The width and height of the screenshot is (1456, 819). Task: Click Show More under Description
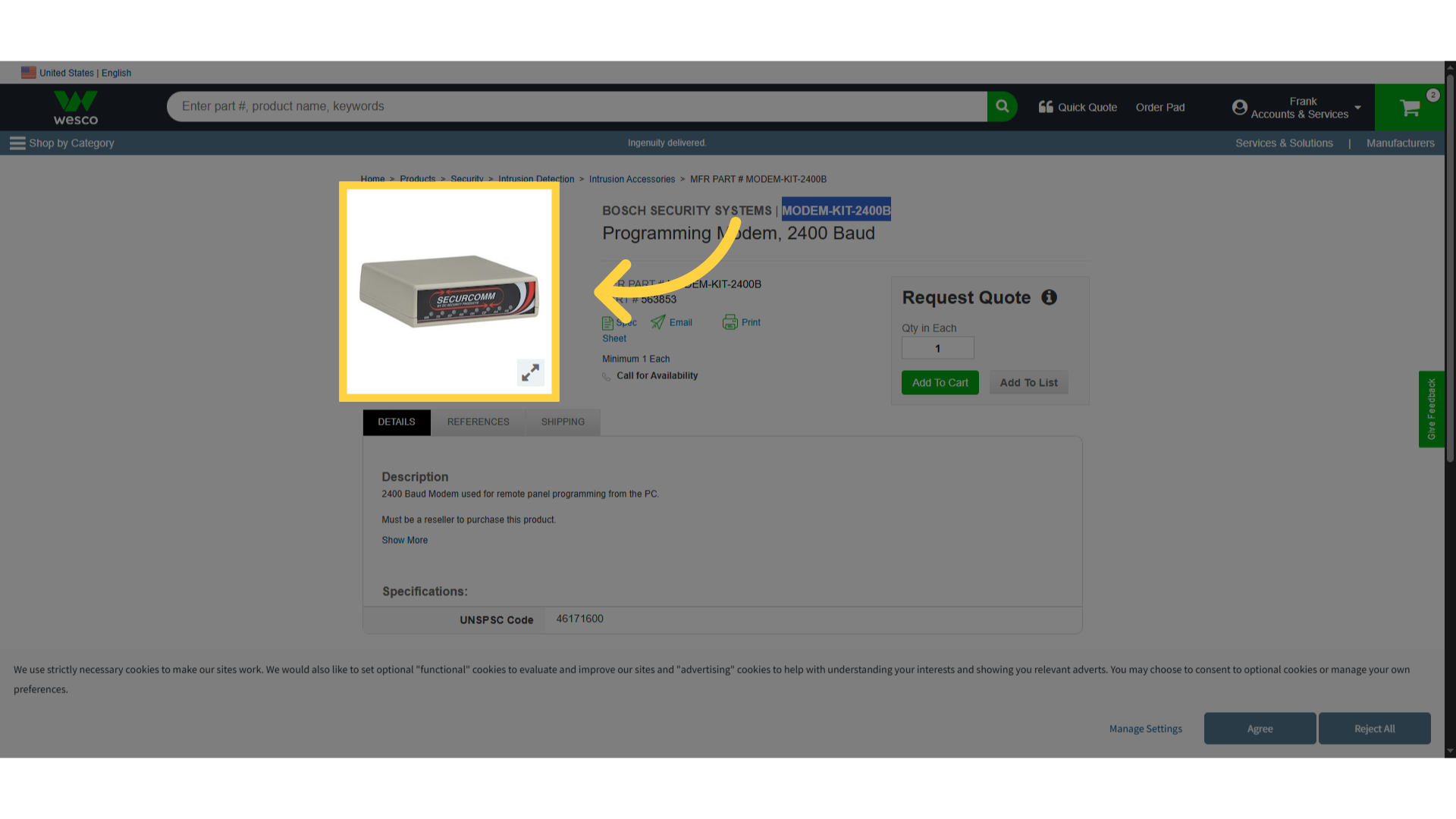coord(405,541)
